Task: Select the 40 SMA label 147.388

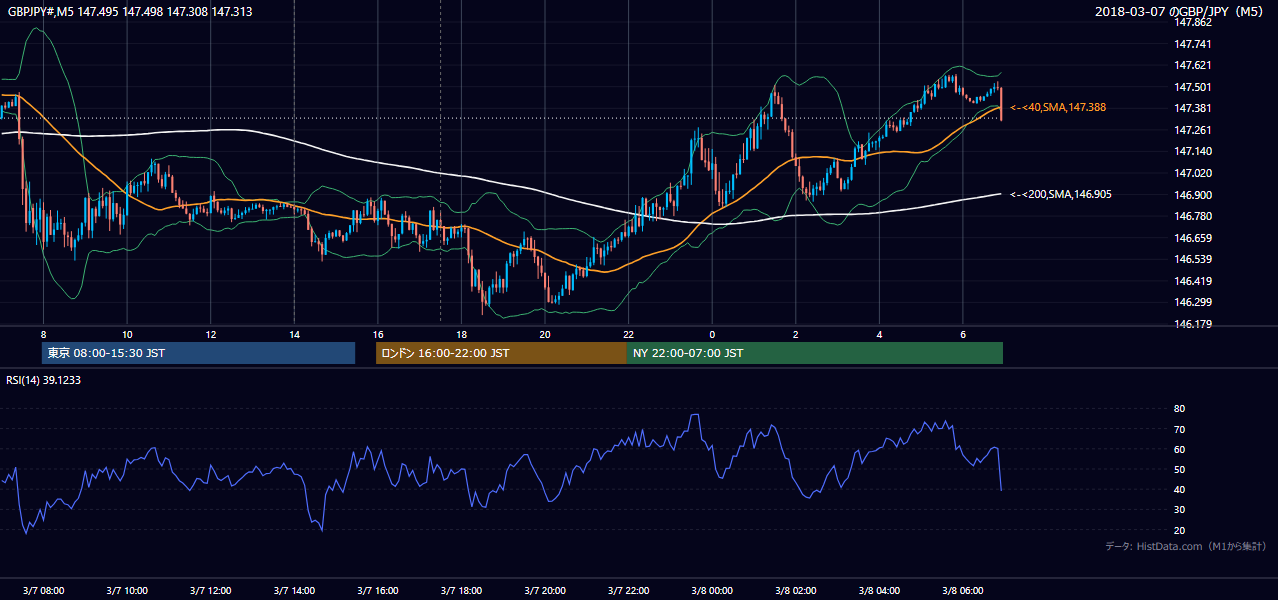Action: click(1058, 107)
